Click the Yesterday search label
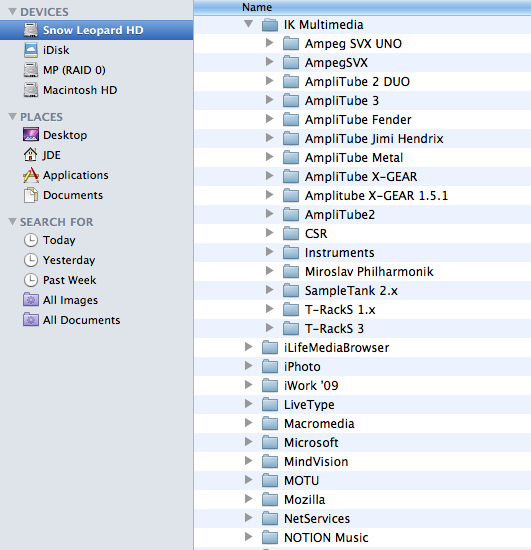This screenshot has height=550, width=531. pyautogui.click(x=69, y=260)
